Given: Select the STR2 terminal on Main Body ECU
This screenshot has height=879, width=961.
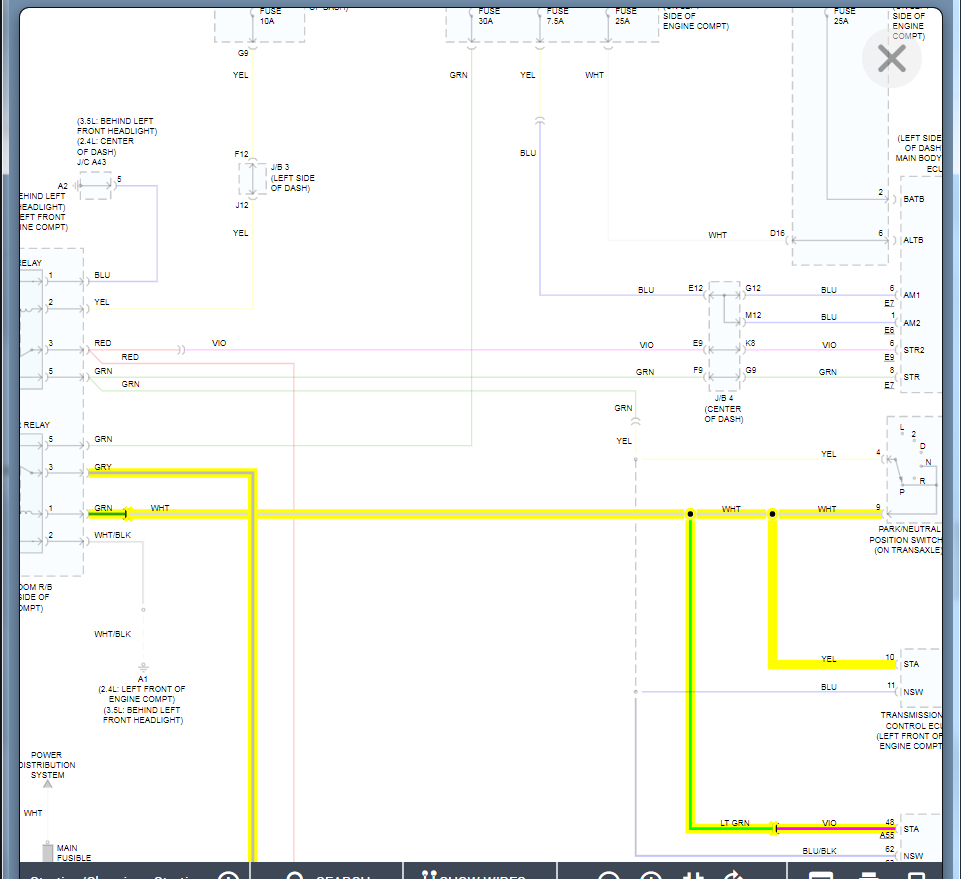Looking at the screenshot, I should coord(913,350).
